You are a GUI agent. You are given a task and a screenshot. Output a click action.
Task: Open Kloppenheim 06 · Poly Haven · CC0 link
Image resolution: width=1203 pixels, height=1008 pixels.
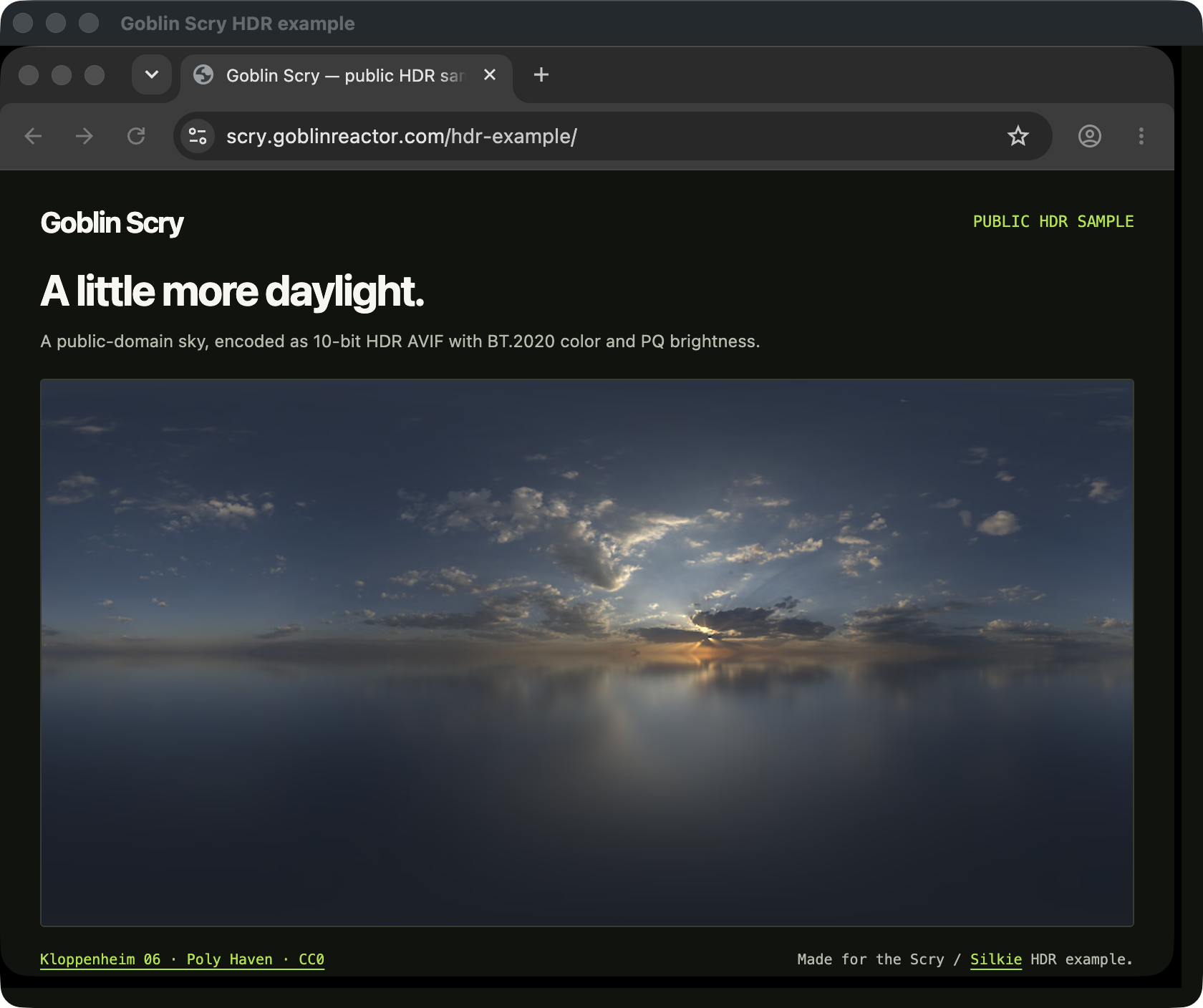click(x=182, y=959)
